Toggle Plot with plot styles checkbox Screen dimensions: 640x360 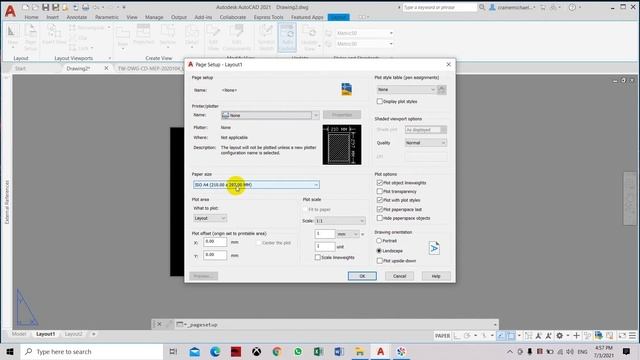[x=380, y=200]
